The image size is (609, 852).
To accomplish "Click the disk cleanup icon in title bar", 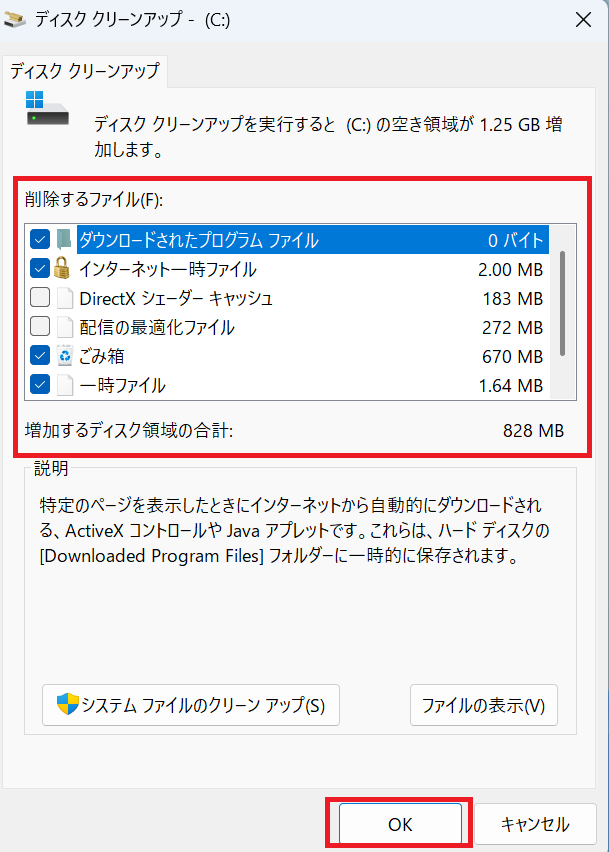I will 17,19.
